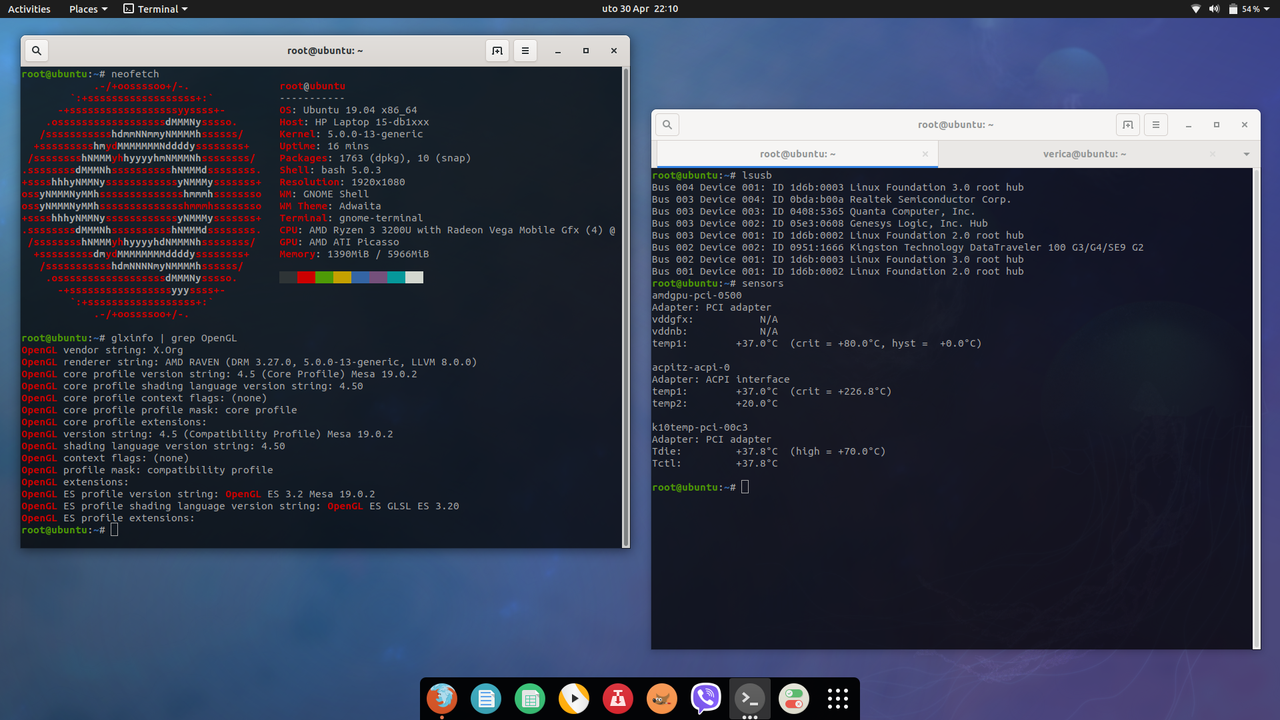This screenshot has width=1280, height=720.
Task: Open a new tab using the right terminal's header icon
Action: 1127,124
